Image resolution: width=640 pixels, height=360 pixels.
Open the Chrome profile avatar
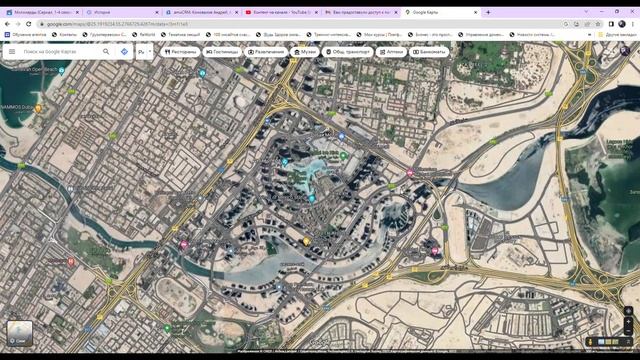click(622, 24)
